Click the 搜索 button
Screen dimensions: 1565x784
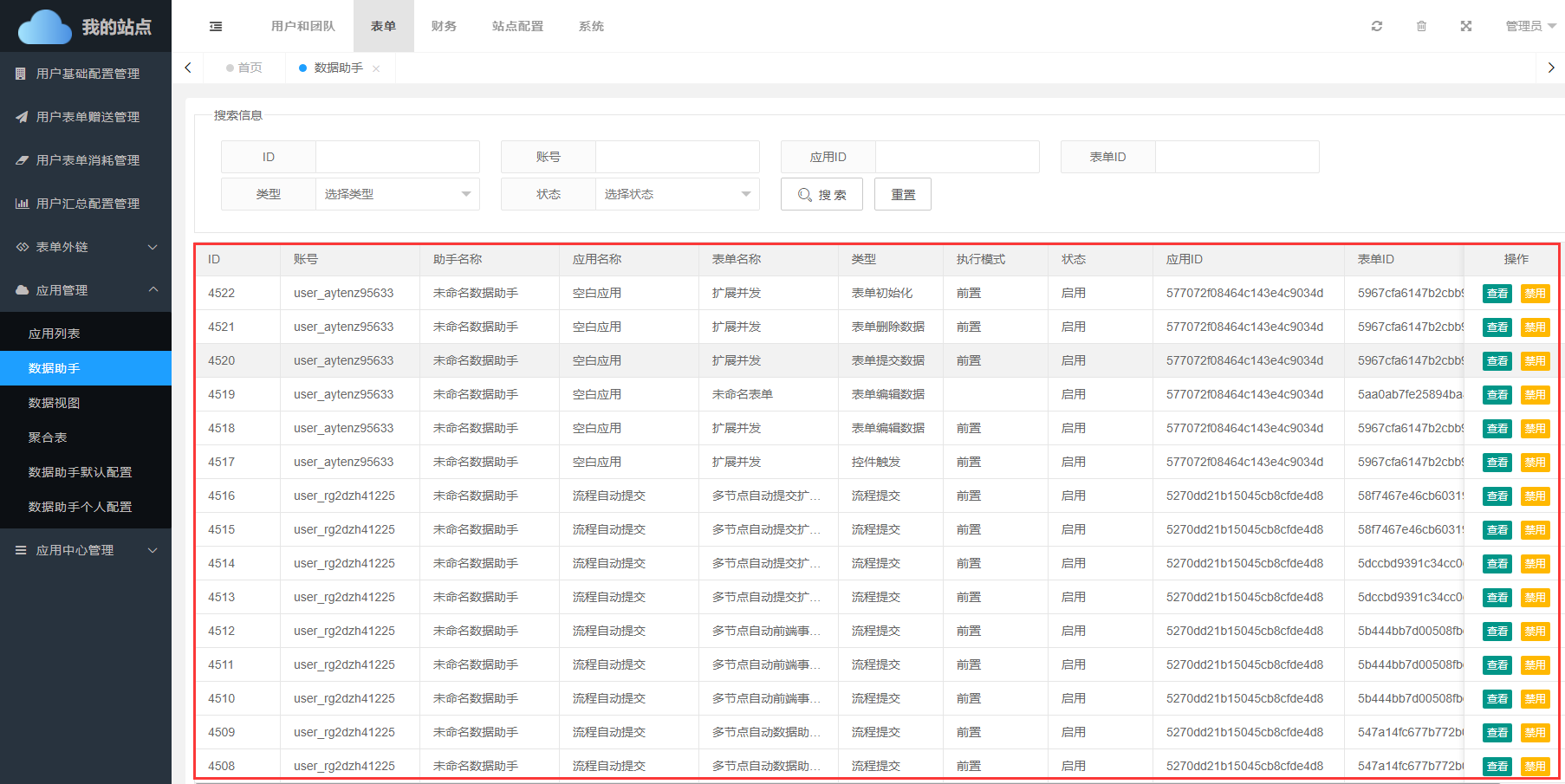pyautogui.click(x=821, y=194)
